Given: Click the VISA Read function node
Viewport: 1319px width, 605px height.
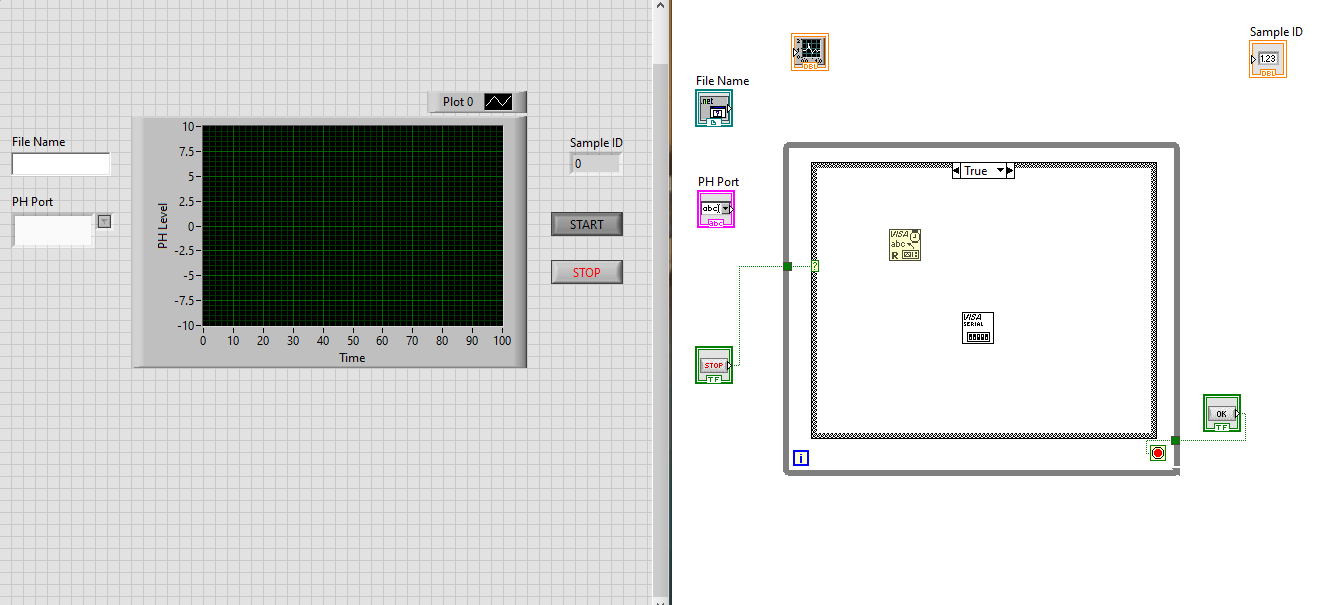Looking at the screenshot, I should (905, 245).
